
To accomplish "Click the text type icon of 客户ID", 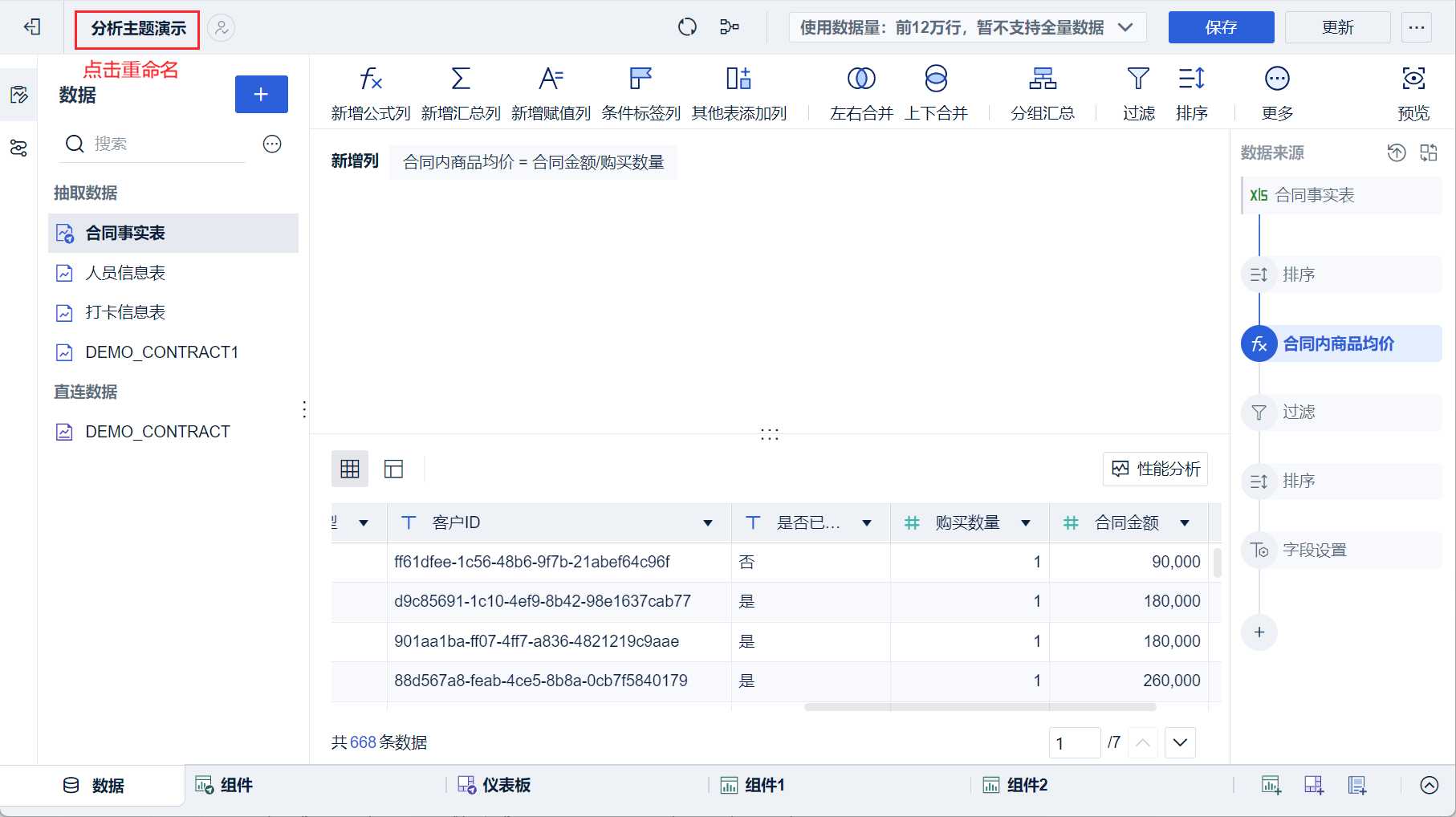I will [409, 523].
